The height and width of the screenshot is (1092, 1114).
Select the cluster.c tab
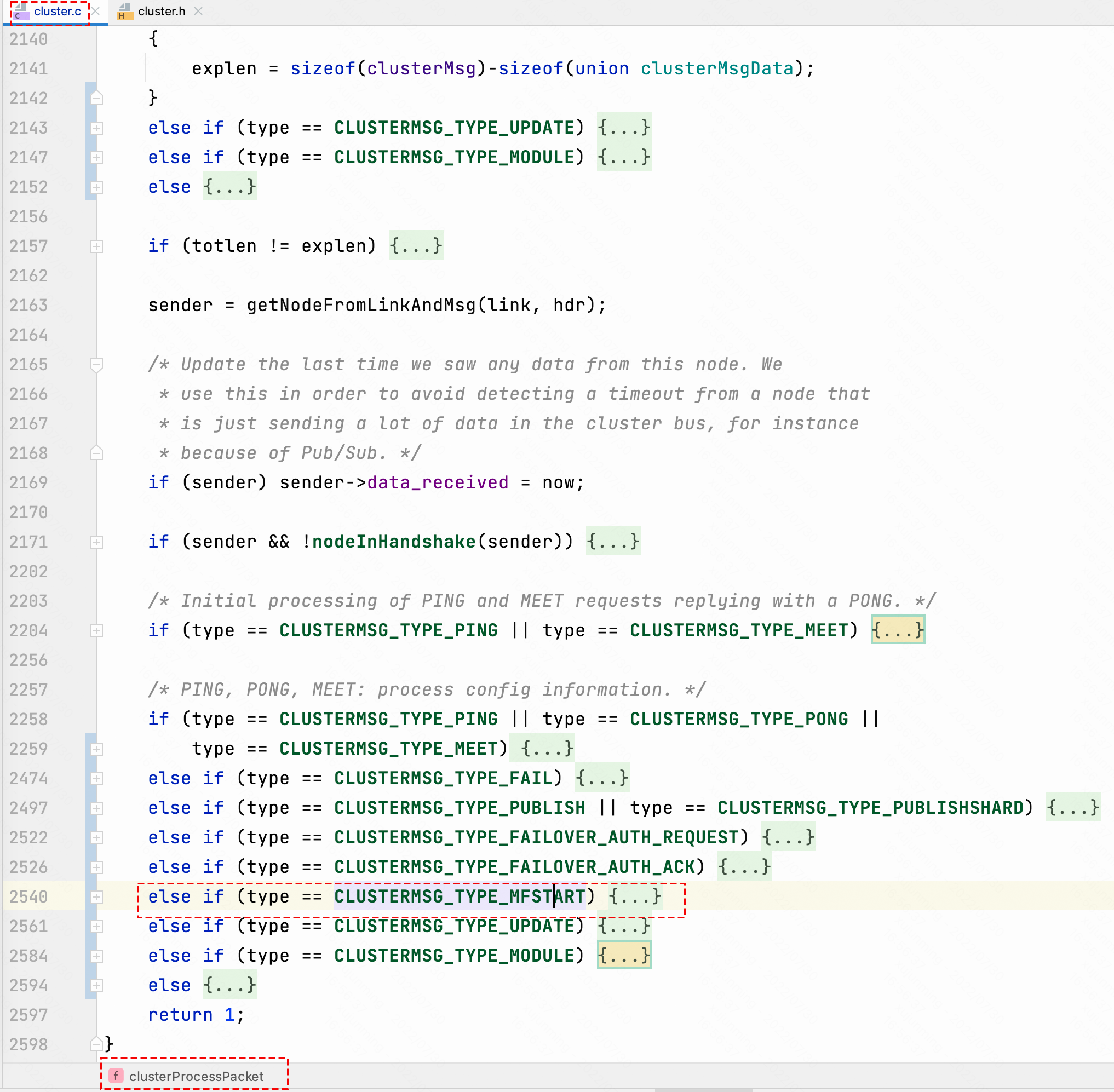57,12
